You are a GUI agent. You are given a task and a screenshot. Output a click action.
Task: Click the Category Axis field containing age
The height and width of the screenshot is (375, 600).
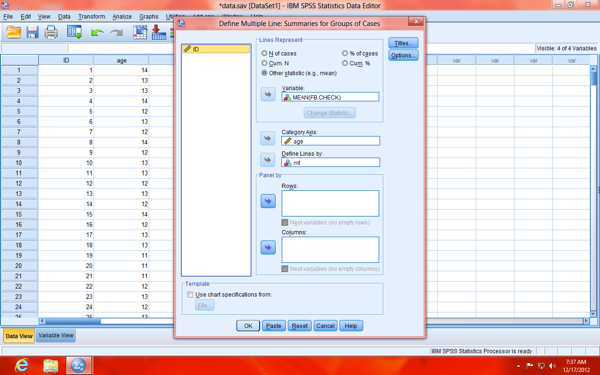(330, 141)
